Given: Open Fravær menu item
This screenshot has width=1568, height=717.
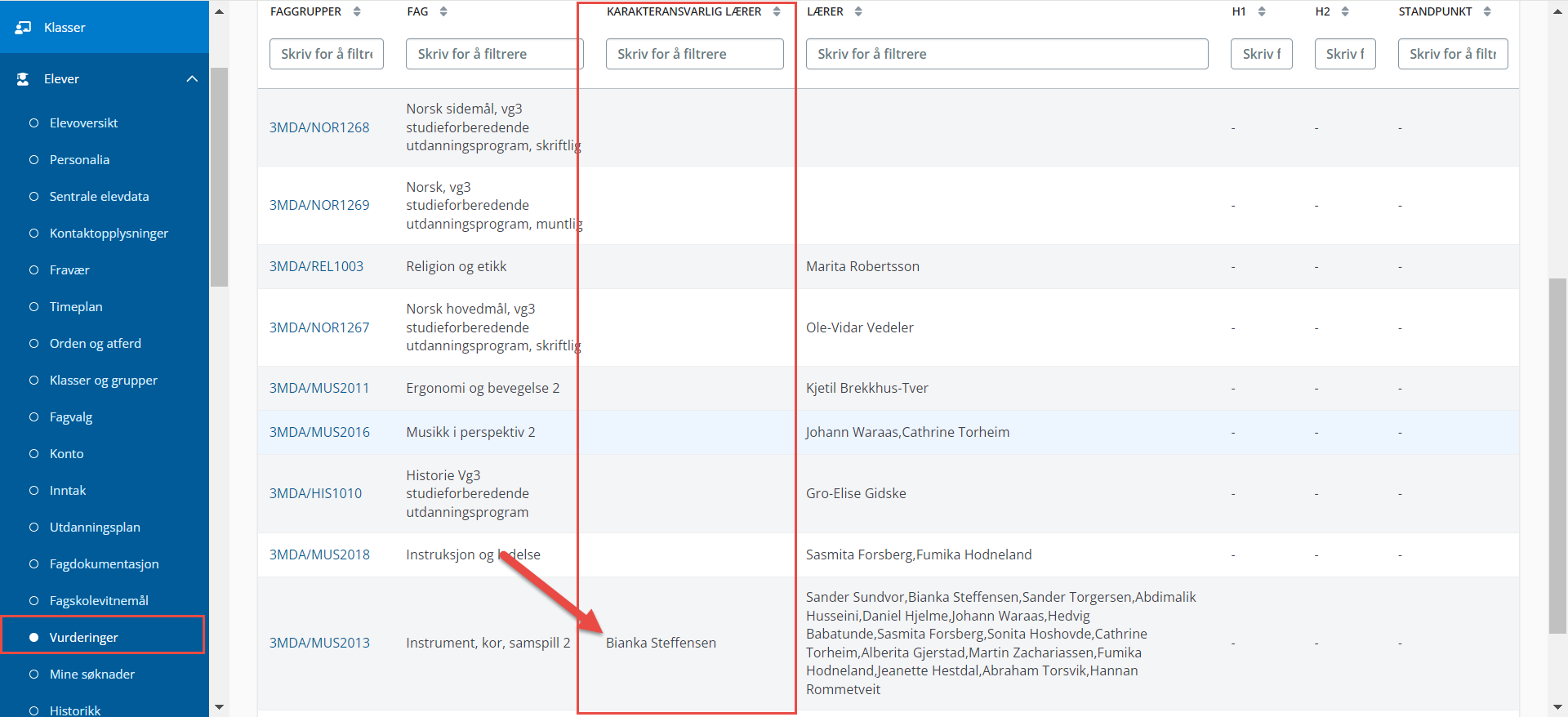Looking at the screenshot, I should tap(69, 270).
